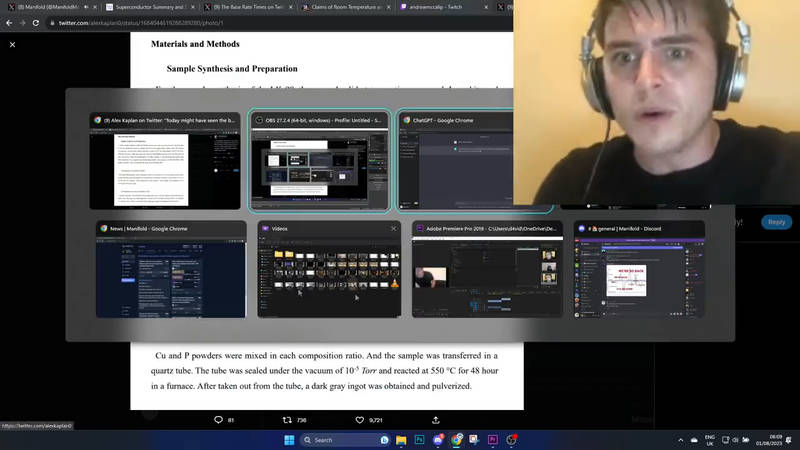Open the Claims of Room Temperature browser tab
Screen dimensions: 800x450
pyautogui.click(x=346, y=7)
